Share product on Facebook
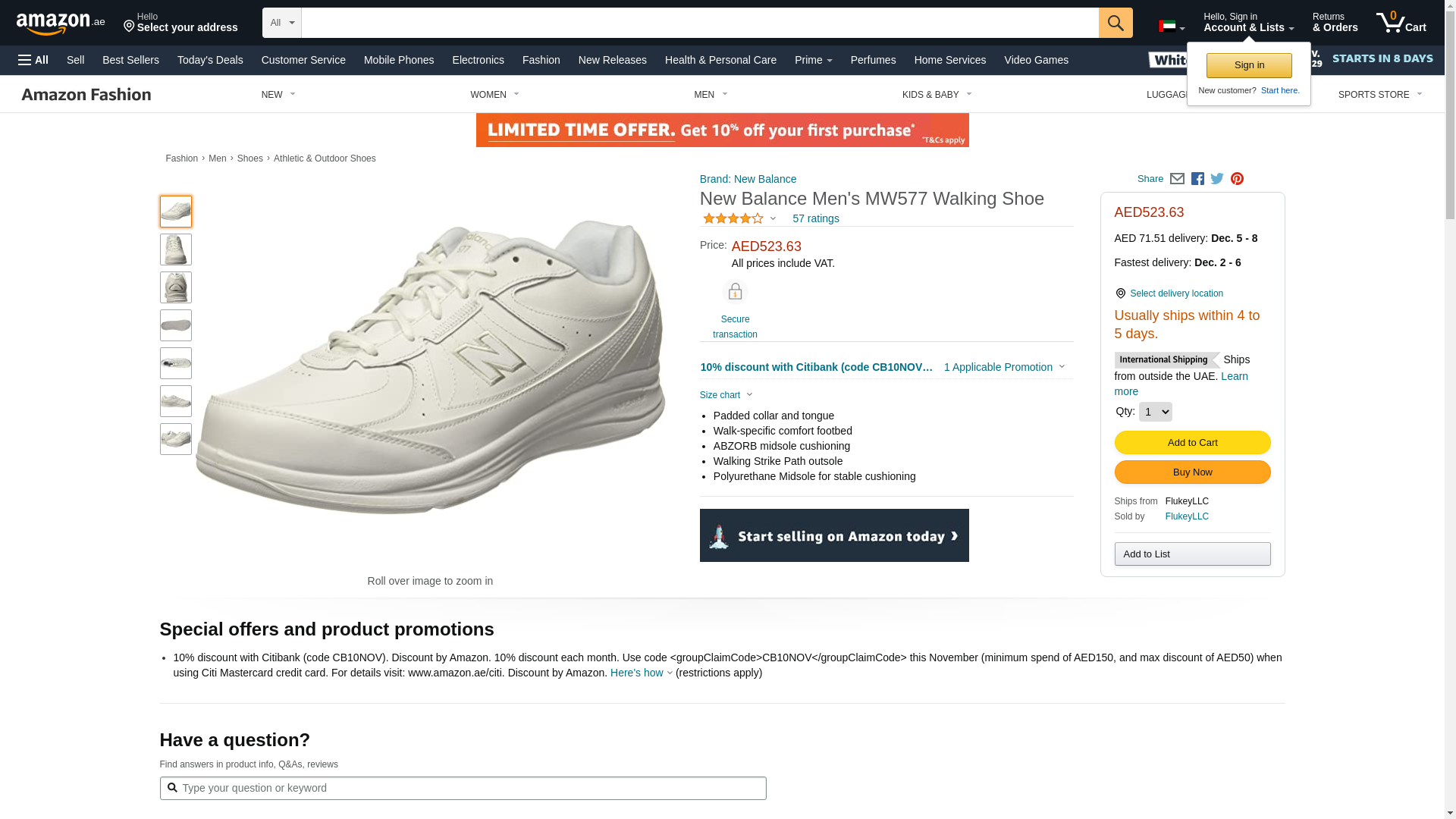1456x819 pixels. [1197, 179]
